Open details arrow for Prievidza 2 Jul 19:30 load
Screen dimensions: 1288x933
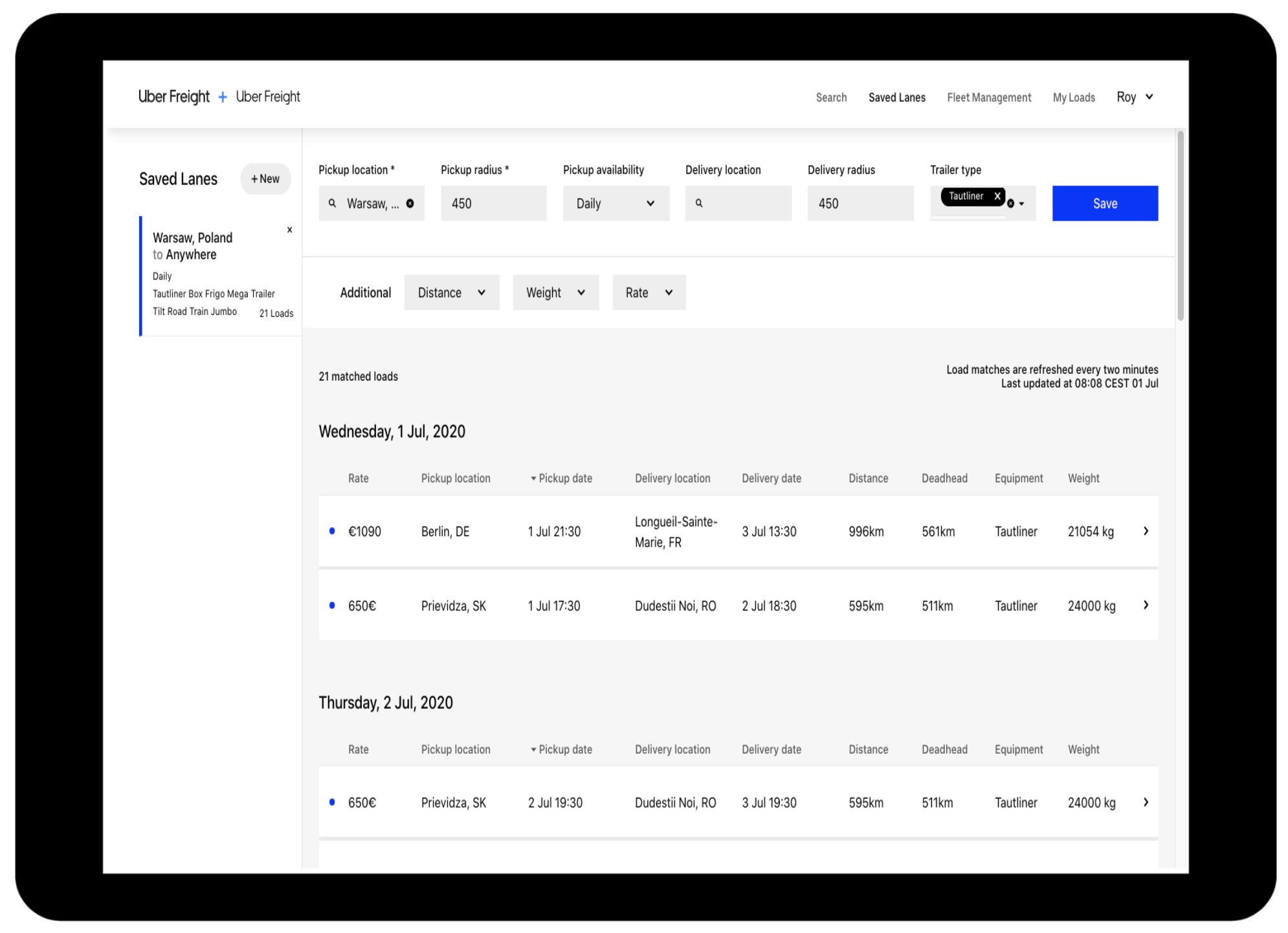(1146, 802)
